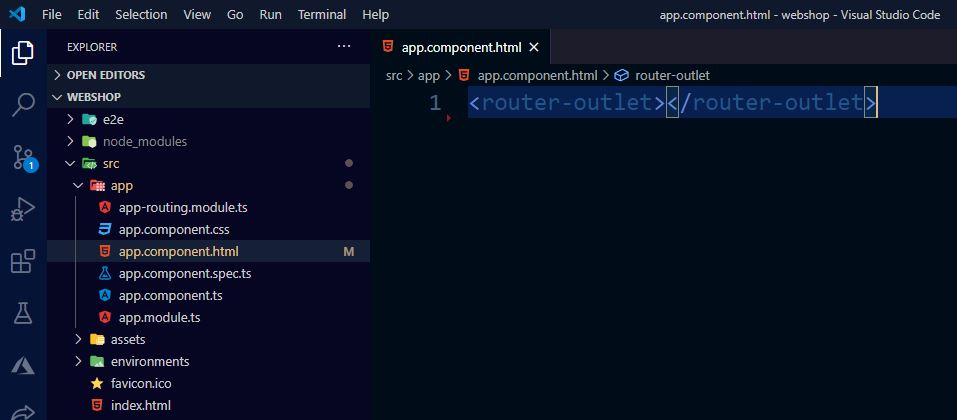Click the app breadcrumb segment
Image resolution: width=957 pixels, height=420 pixels.
point(429,75)
